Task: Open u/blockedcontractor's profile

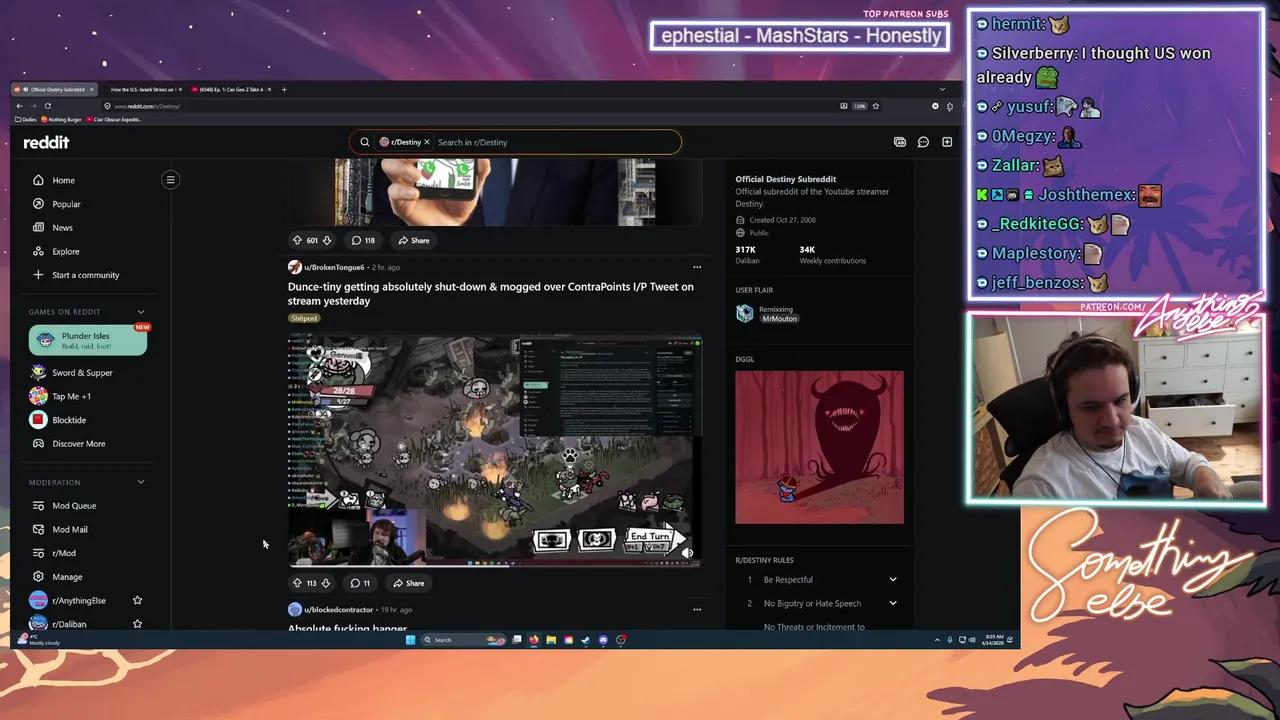Action: click(338, 609)
